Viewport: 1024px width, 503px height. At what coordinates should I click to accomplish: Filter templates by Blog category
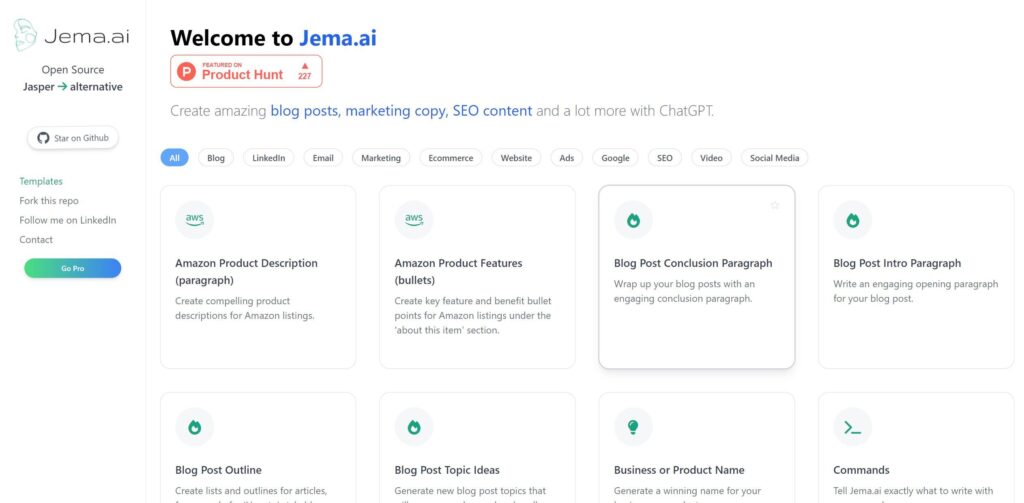216,158
